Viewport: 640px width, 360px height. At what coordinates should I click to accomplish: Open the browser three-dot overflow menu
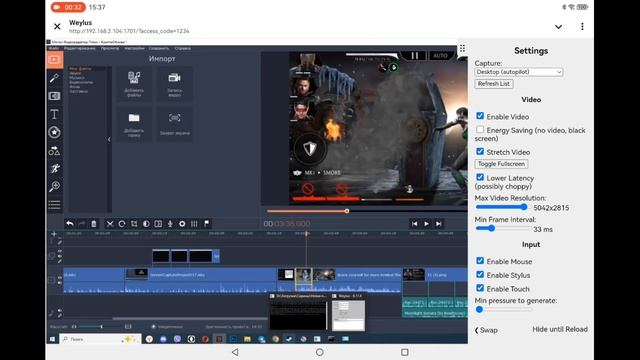click(582, 27)
